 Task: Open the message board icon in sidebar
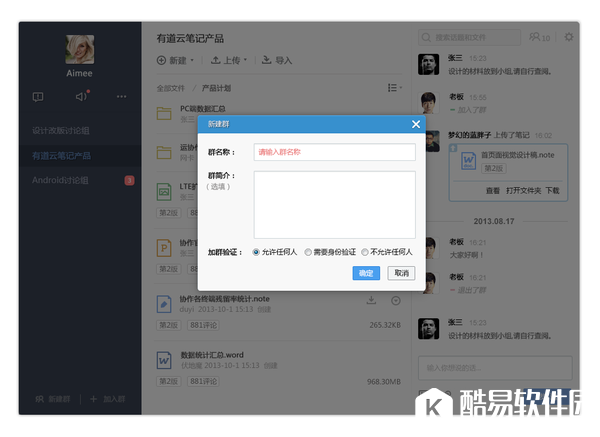pos(38,97)
